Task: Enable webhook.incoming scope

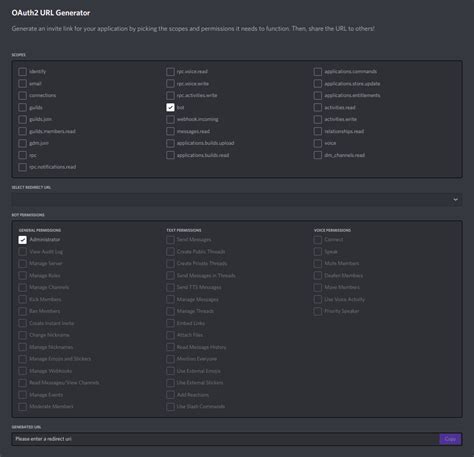Action: tap(170, 119)
